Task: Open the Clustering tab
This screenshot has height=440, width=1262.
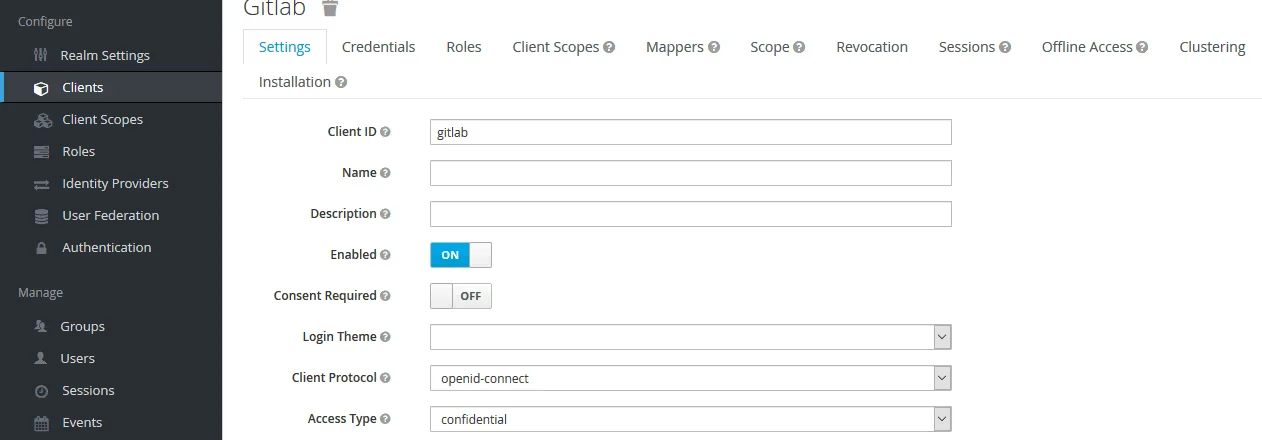Action: [1212, 47]
